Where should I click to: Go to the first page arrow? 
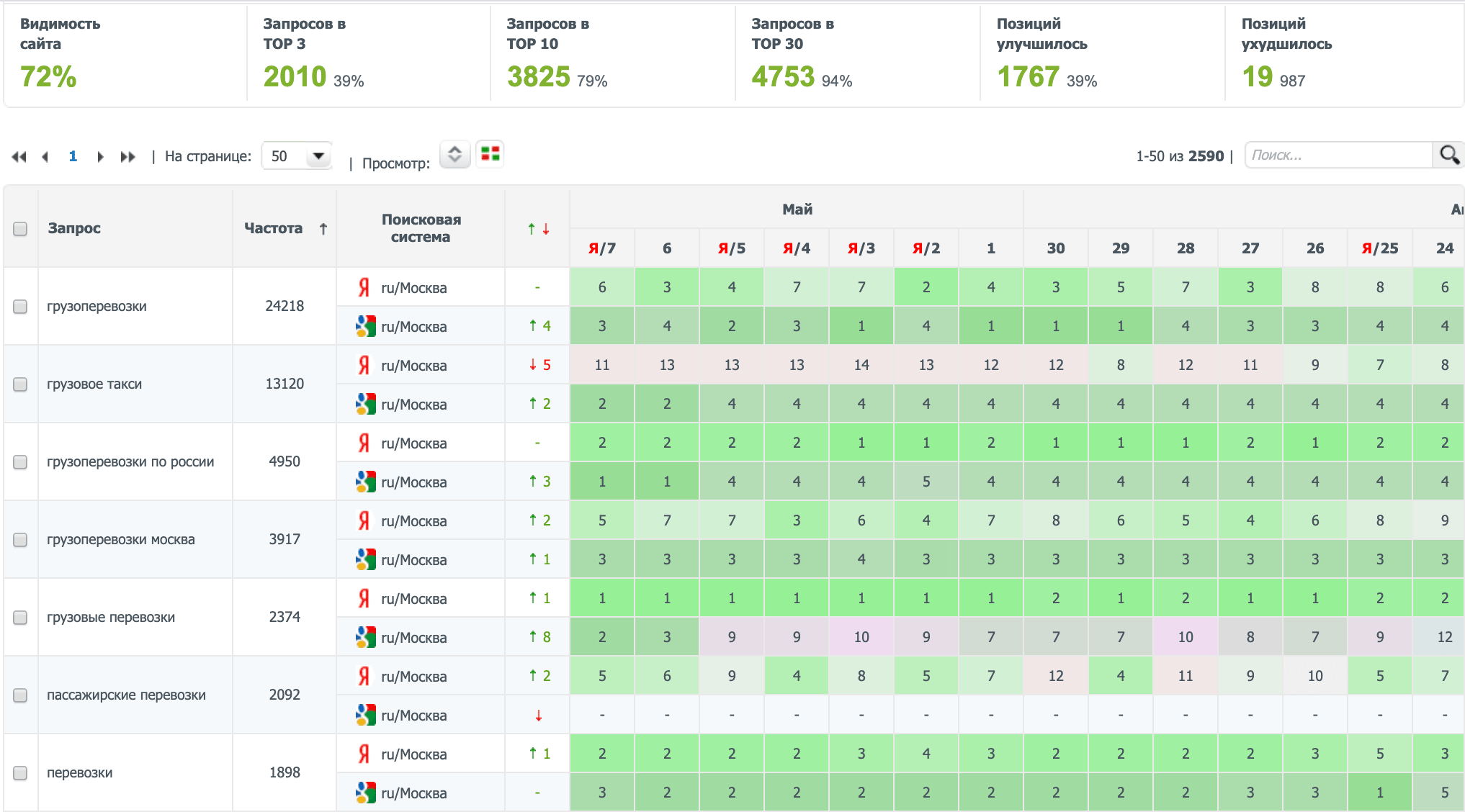coord(19,156)
